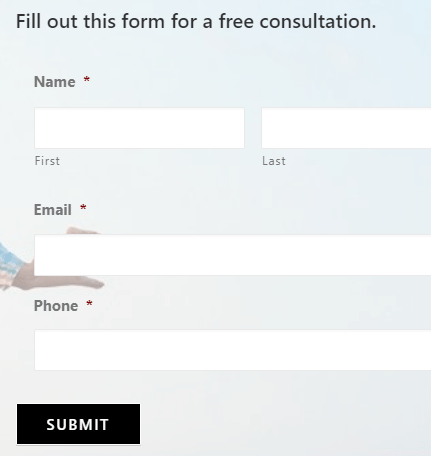Submit the consultation form

click(78, 424)
